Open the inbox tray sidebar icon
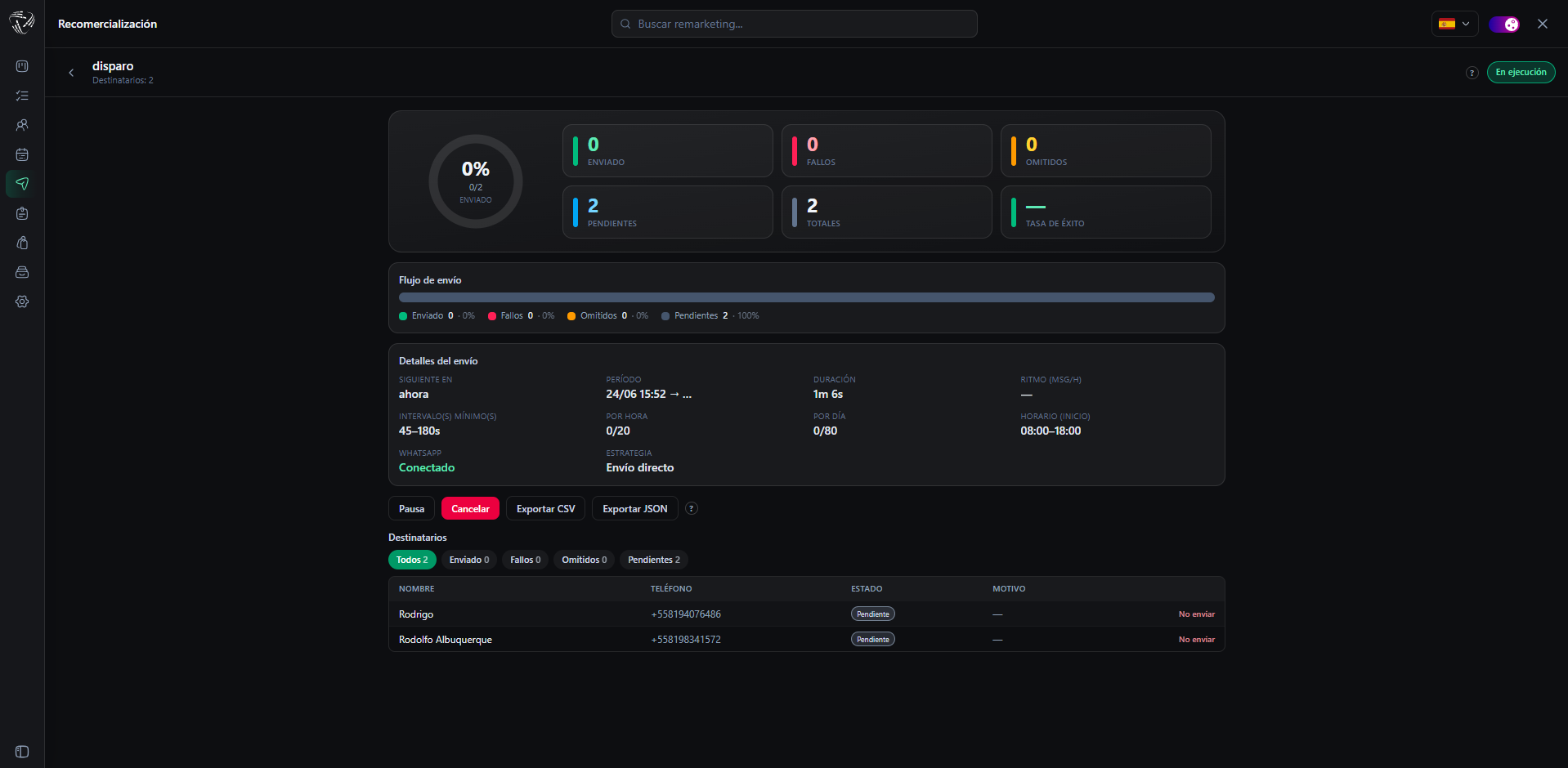1568x768 pixels. pyautogui.click(x=22, y=272)
